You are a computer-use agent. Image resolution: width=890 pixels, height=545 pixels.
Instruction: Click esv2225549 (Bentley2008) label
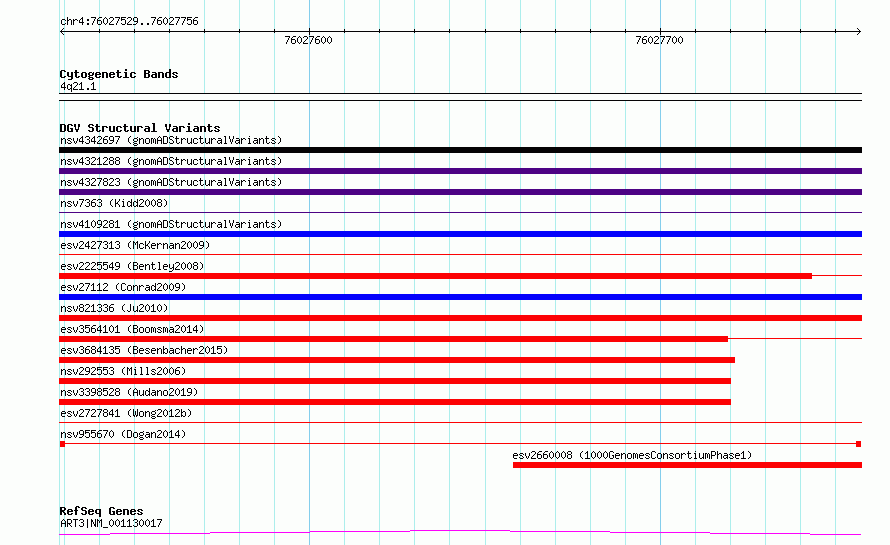(x=132, y=266)
